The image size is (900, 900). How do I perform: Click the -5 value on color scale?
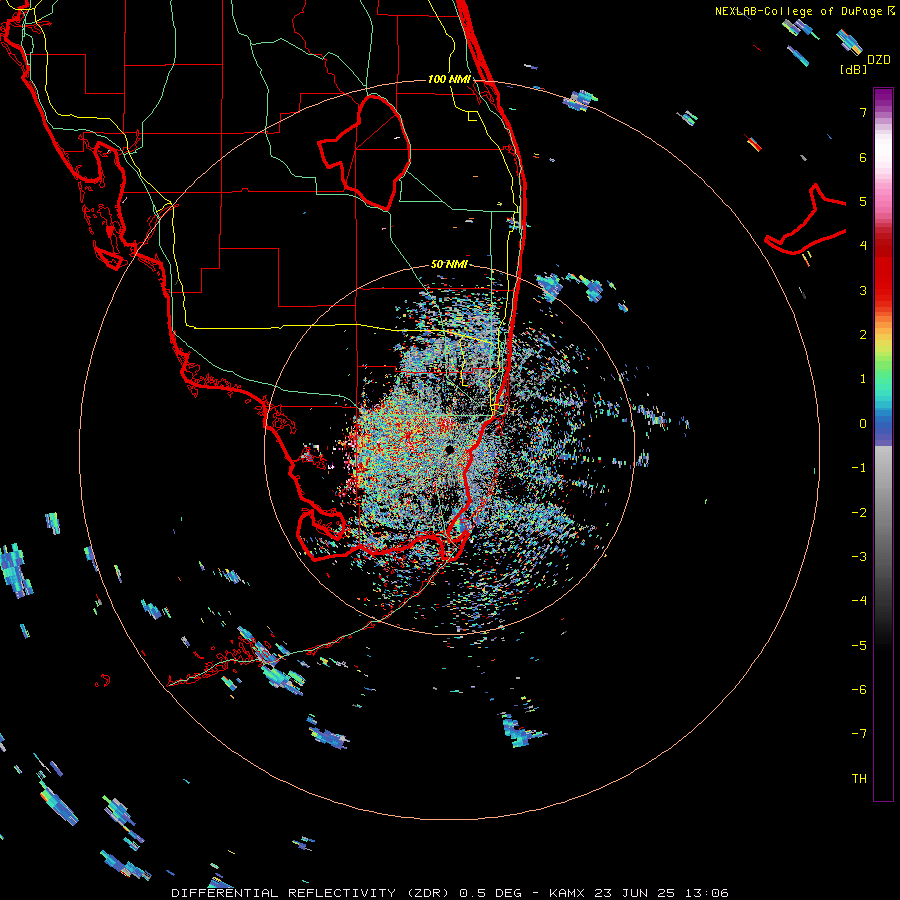[x=859, y=646]
